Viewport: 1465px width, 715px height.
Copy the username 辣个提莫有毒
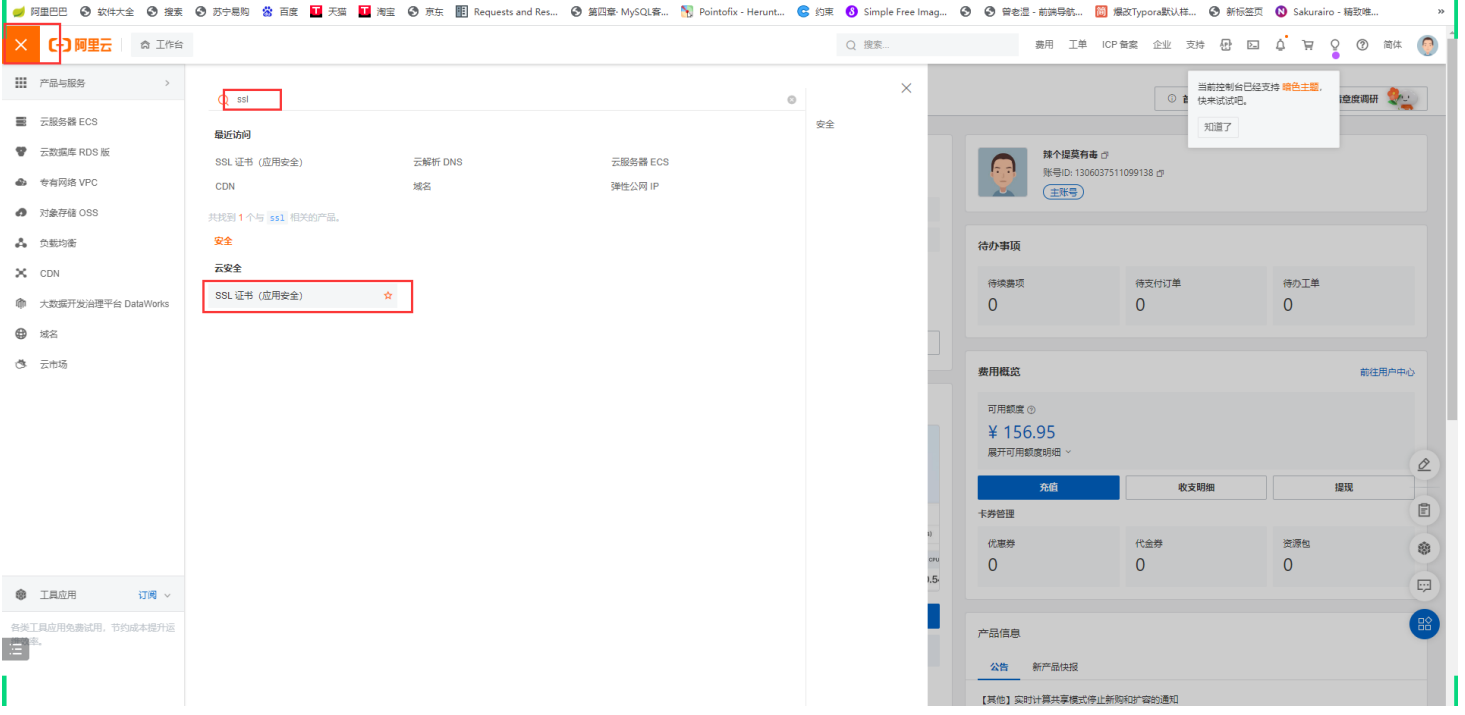[x=1105, y=156]
